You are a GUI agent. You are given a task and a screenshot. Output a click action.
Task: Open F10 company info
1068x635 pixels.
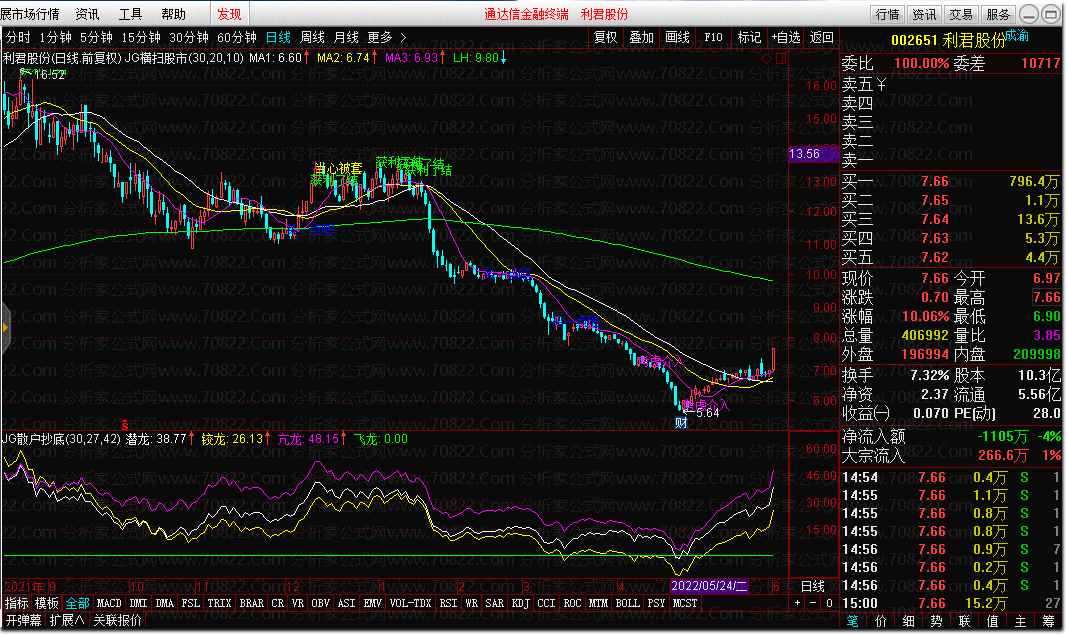pyautogui.click(x=713, y=37)
